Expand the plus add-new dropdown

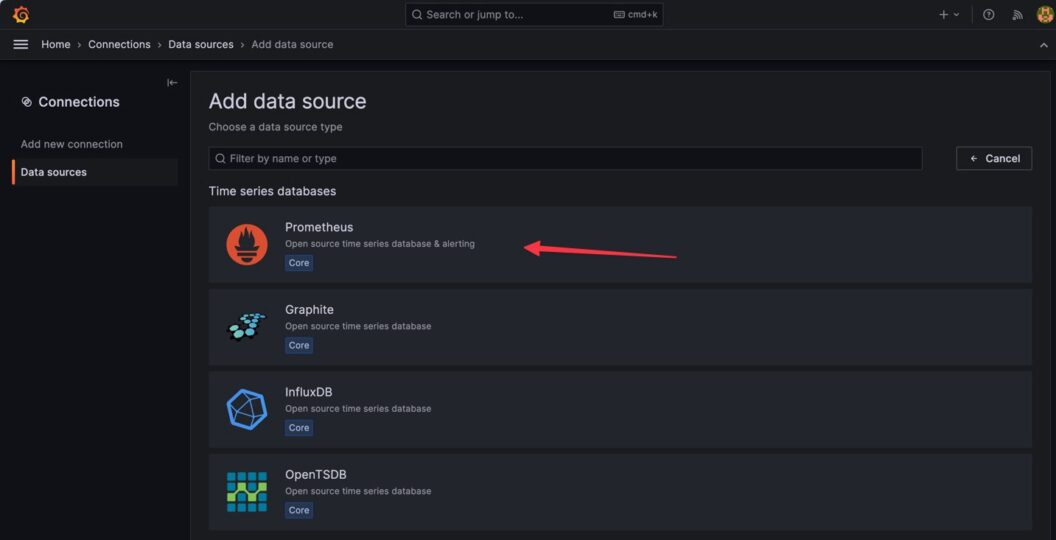tap(948, 15)
